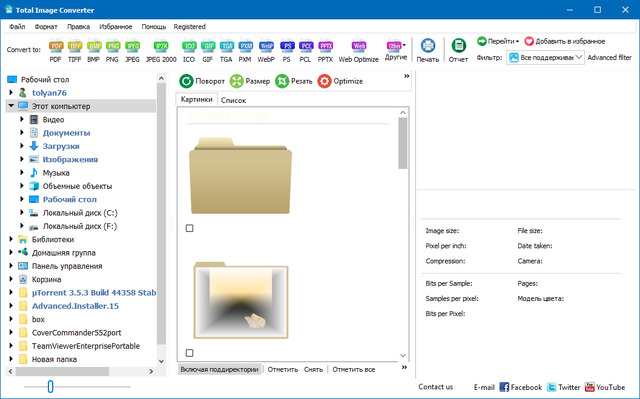The height and width of the screenshot is (399, 640).
Task: Select Документы in folder tree
Action: 66,133
